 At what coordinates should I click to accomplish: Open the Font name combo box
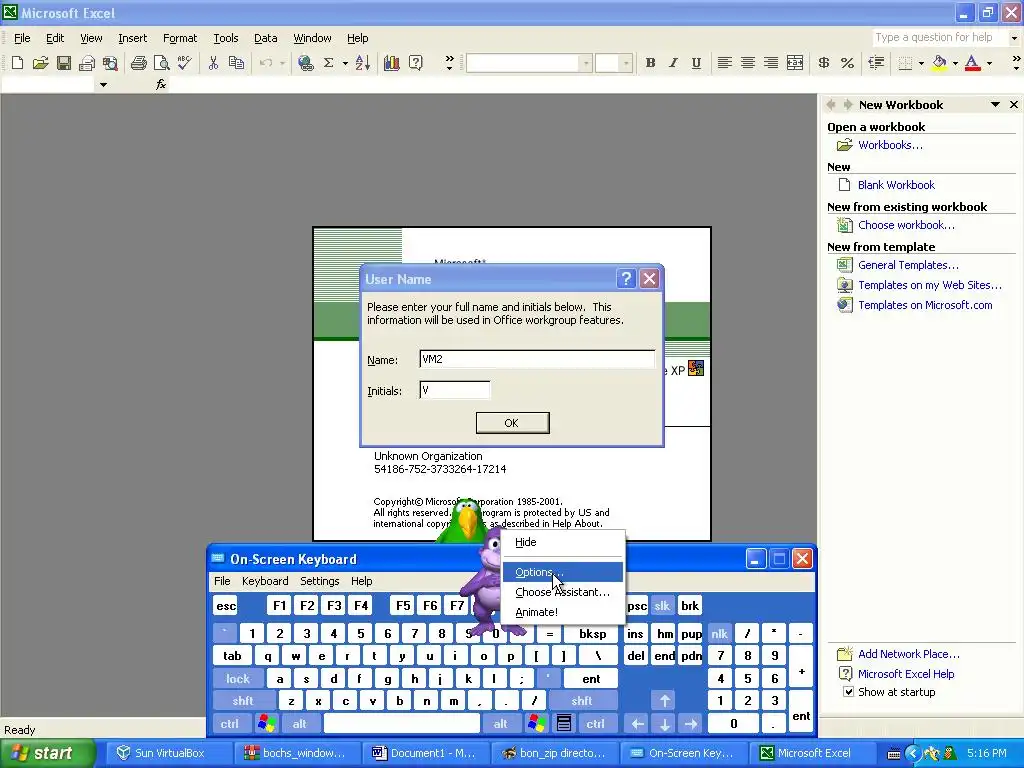529,63
